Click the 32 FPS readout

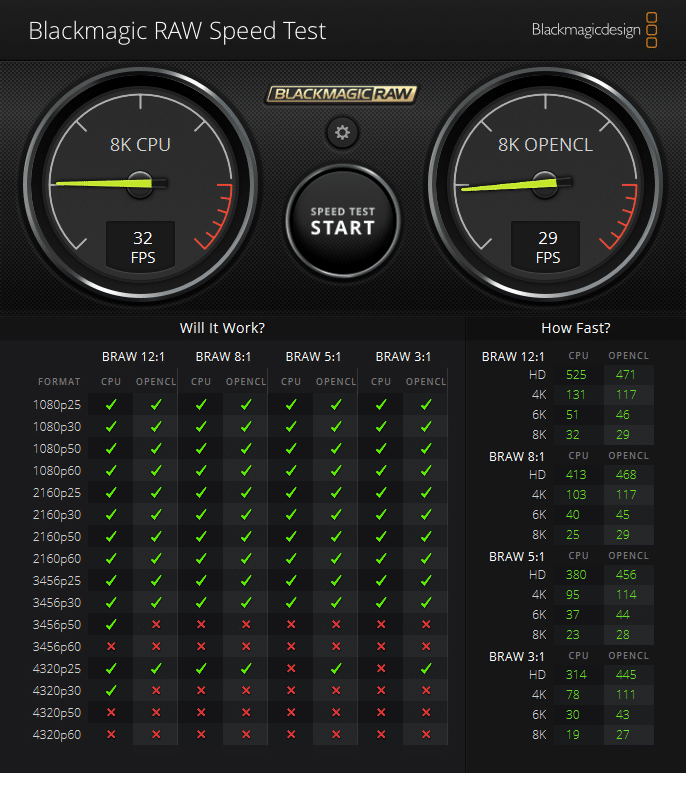[141, 247]
